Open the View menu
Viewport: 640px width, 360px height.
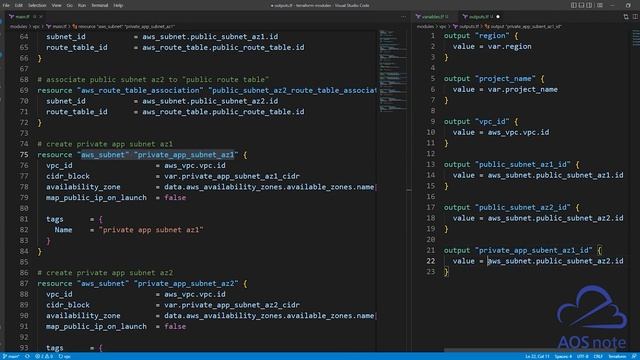56,5
